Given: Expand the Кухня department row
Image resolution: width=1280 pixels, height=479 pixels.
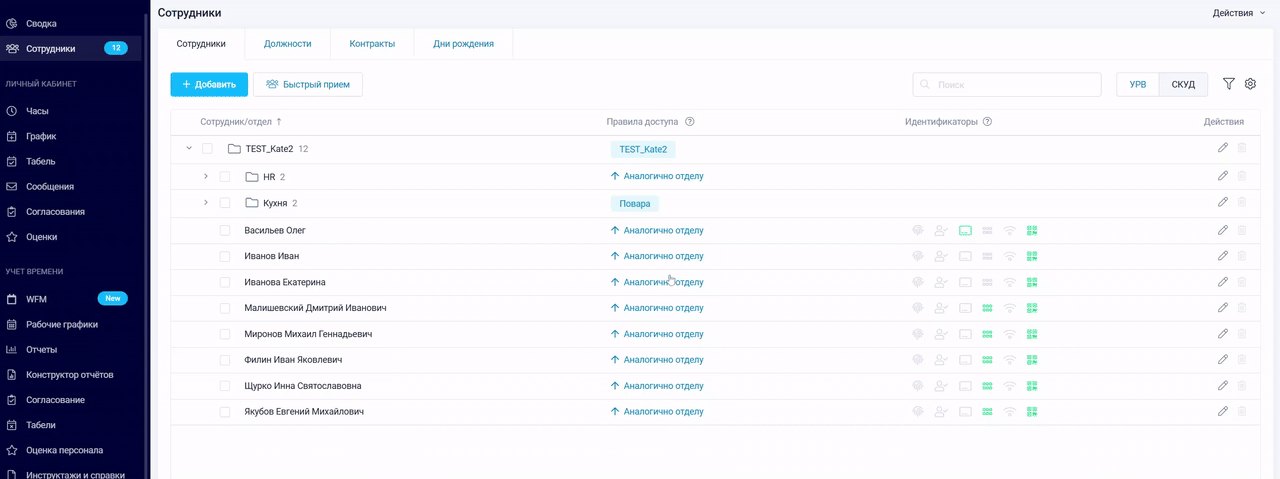Looking at the screenshot, I should tap(206, 202).
